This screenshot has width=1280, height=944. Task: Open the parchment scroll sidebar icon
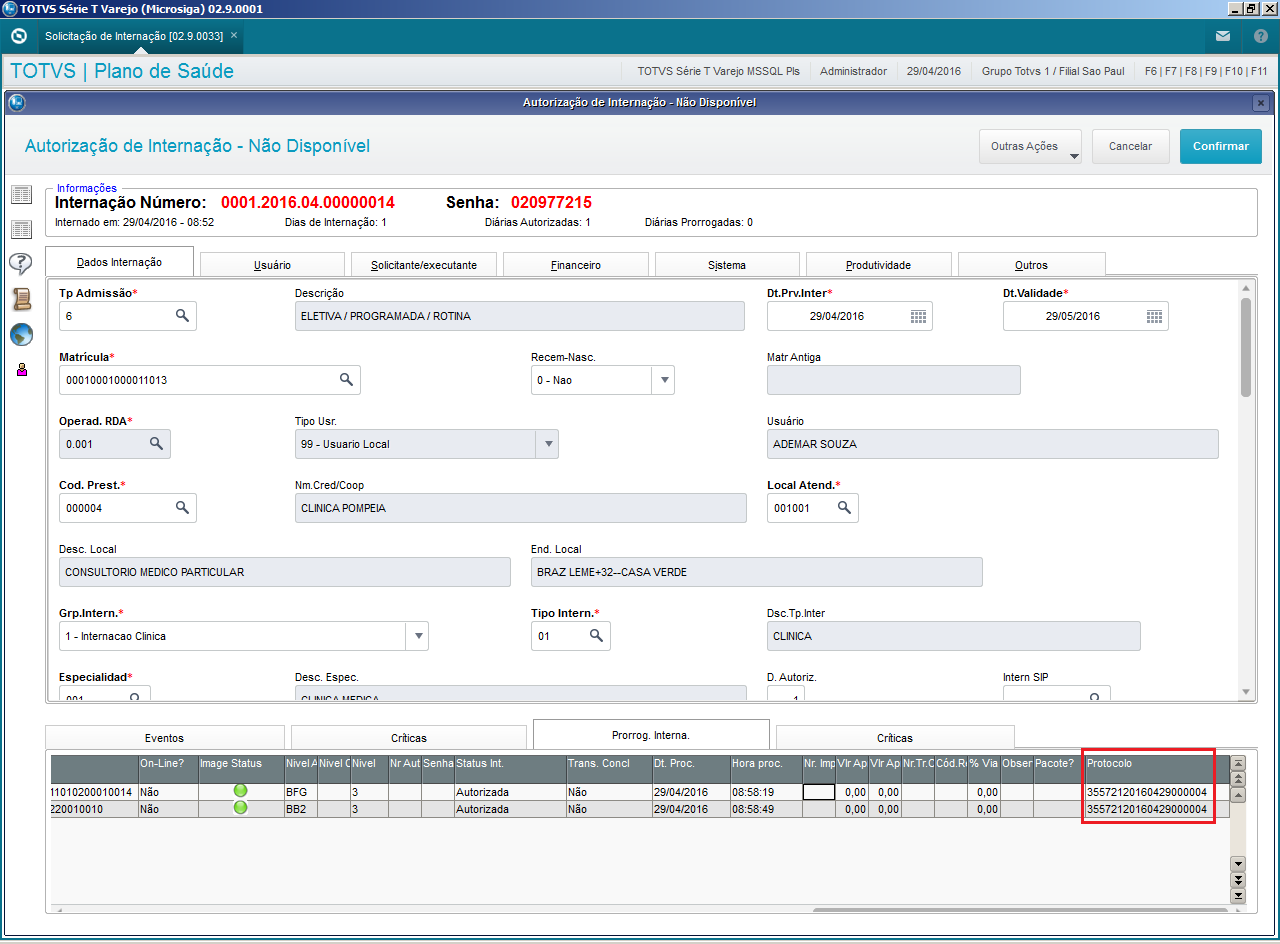(x=21, y=299)
